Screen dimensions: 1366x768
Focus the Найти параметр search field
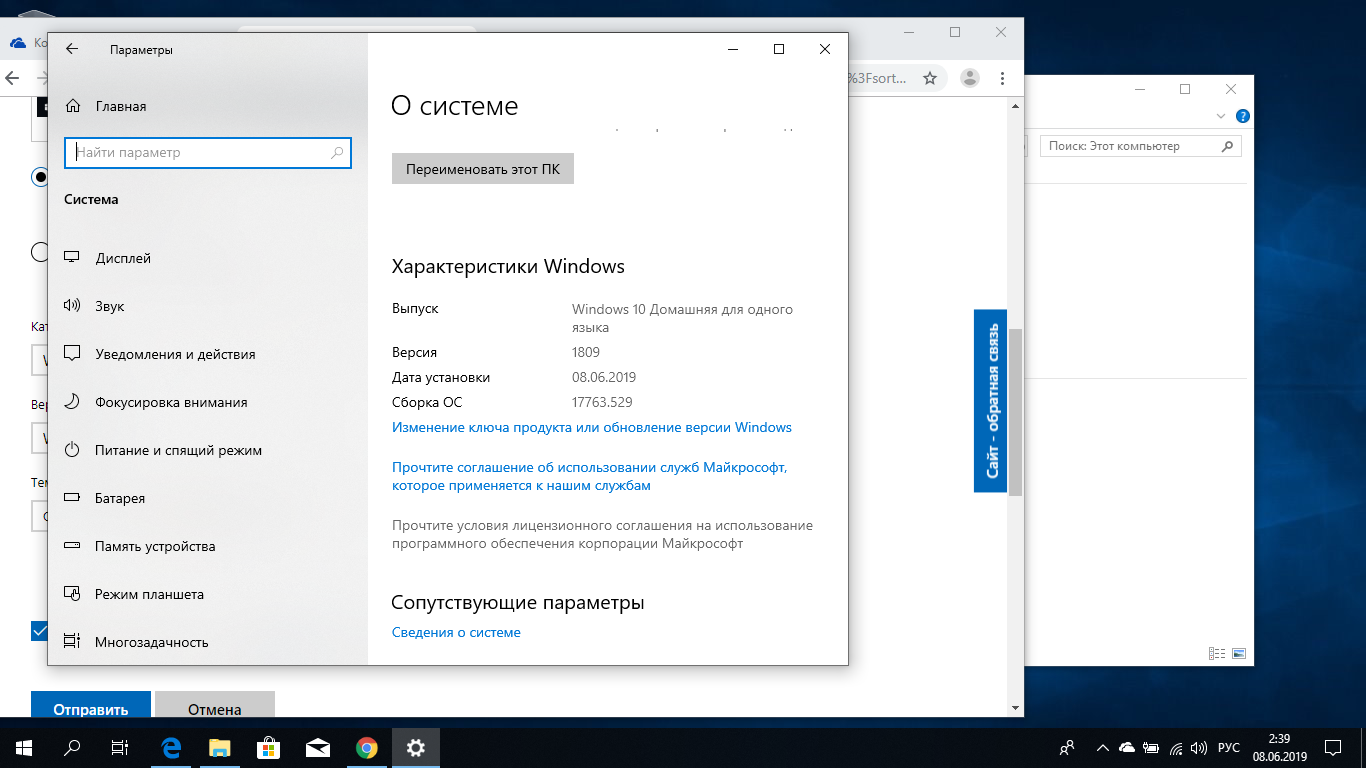[x=208, y=153]
